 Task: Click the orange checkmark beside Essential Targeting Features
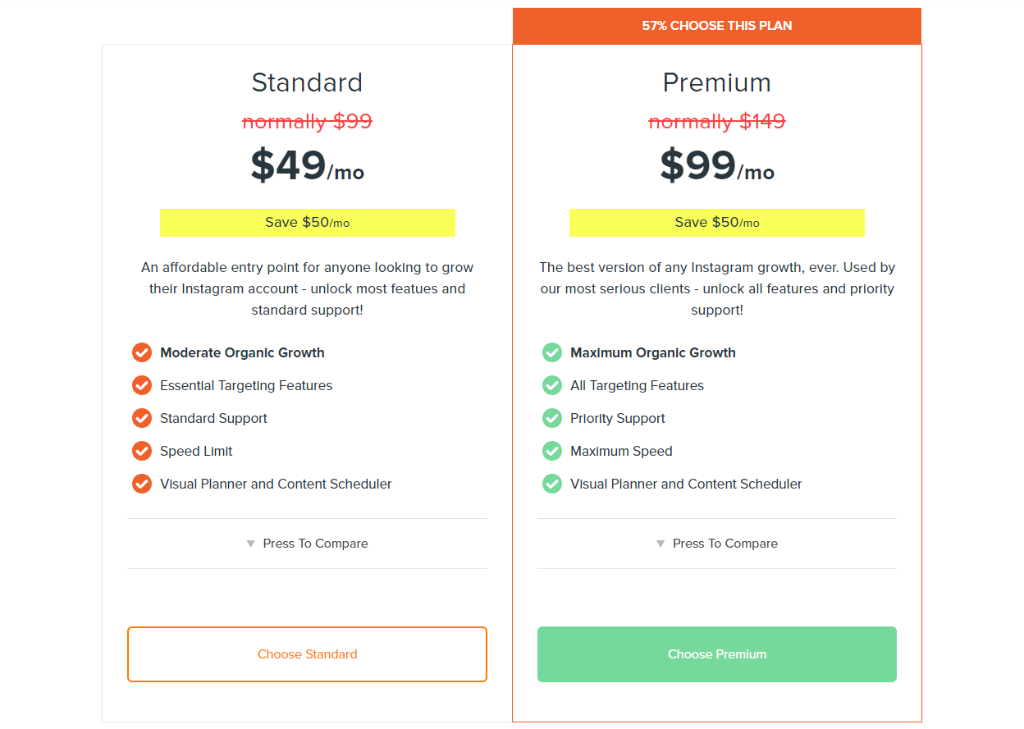[x=142, y=385]
